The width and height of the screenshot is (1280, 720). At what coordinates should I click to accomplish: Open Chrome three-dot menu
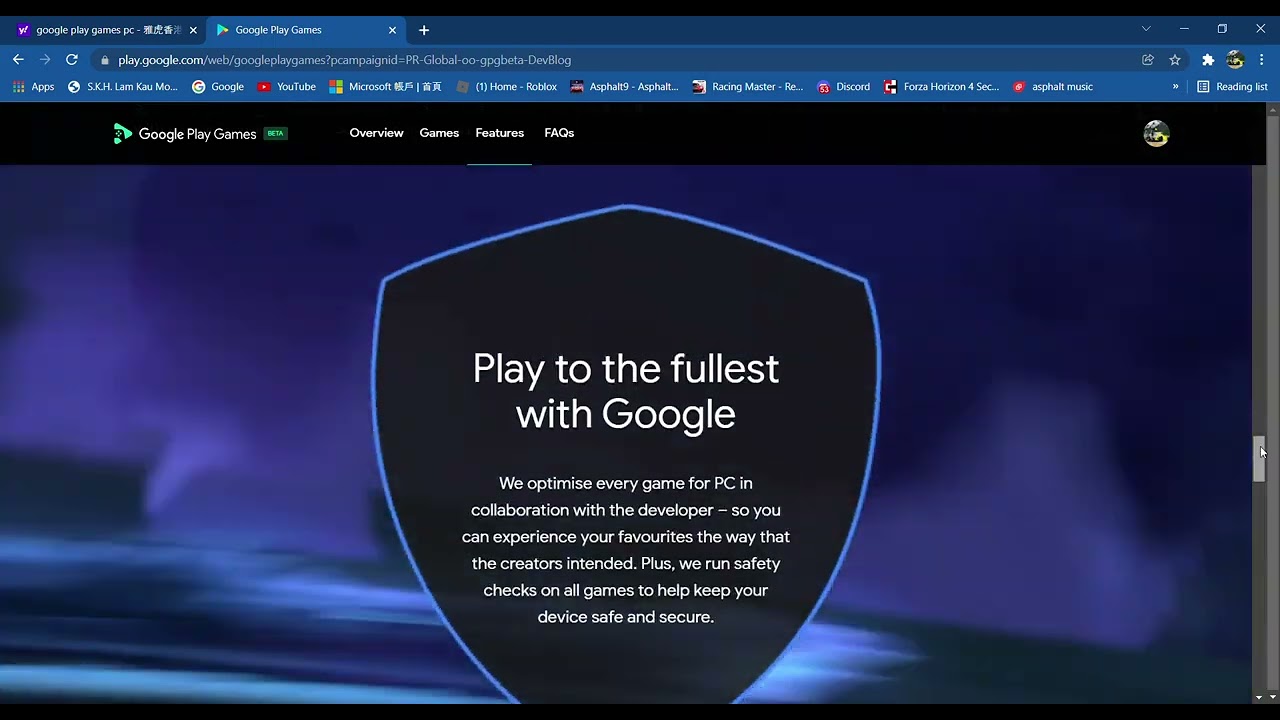1262,60
